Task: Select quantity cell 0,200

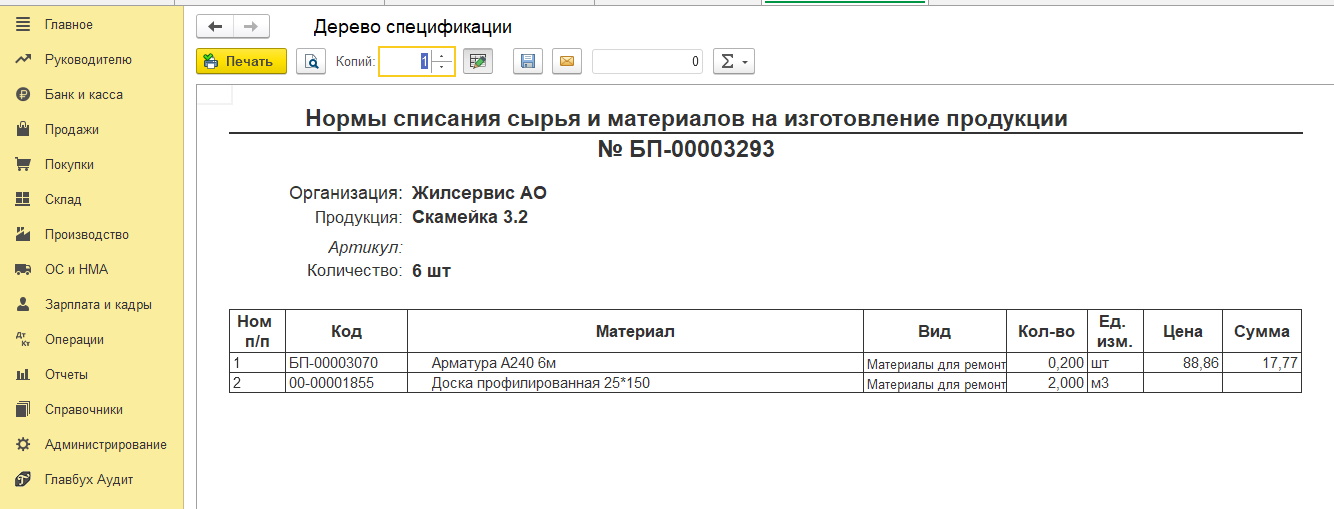Action: click(x=1046, y=363)
